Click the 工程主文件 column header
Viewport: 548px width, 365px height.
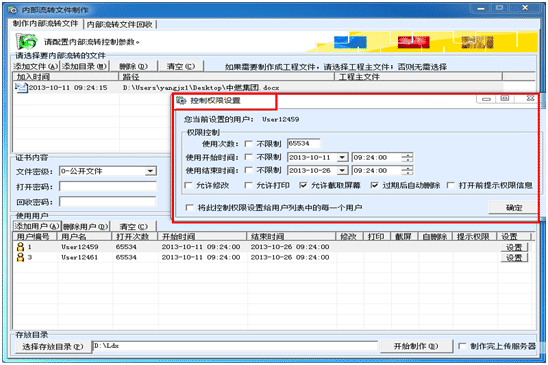click(419, 77)
